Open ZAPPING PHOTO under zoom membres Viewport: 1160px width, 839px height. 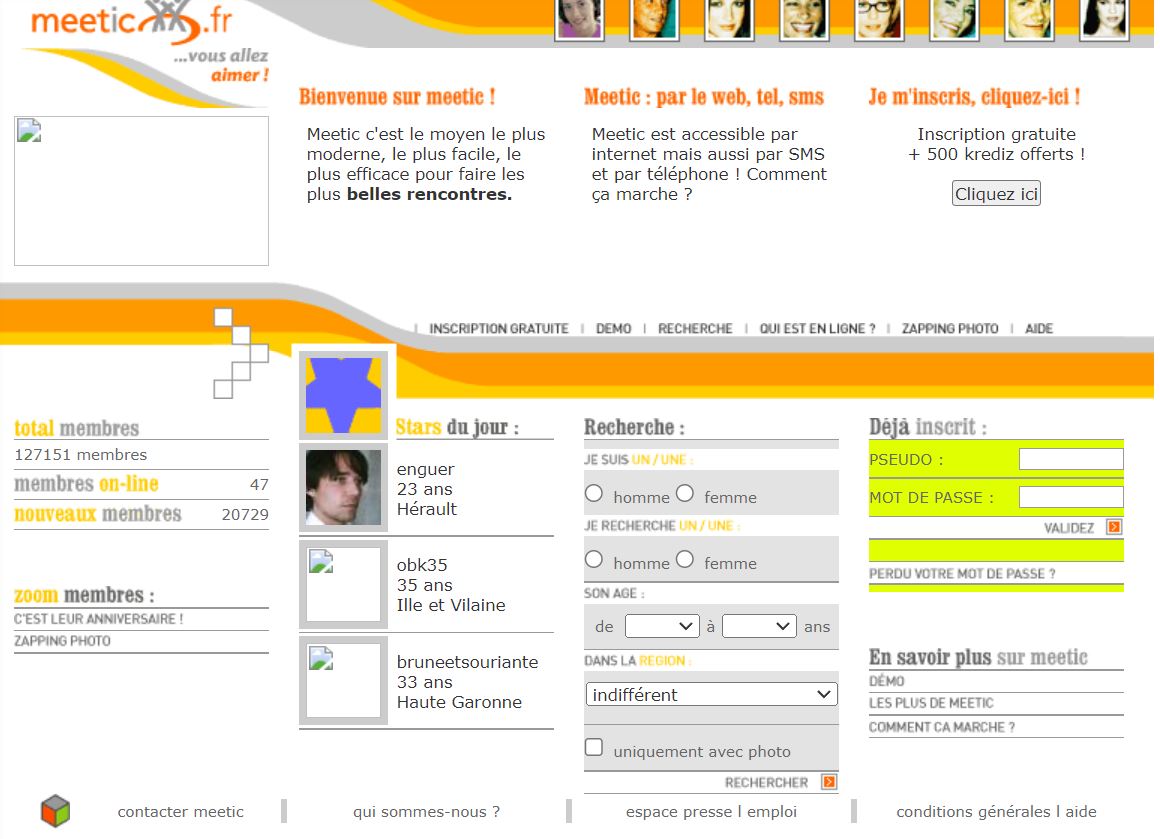(x=62, y=641)
